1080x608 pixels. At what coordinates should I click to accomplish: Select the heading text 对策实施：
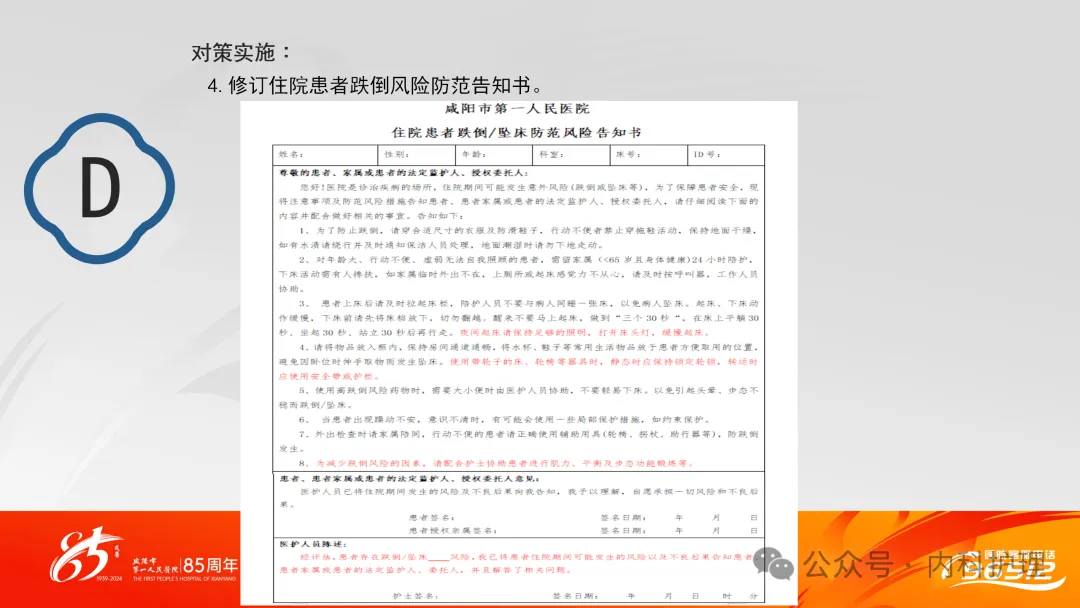pyautogui.click(x=242, y=52)
